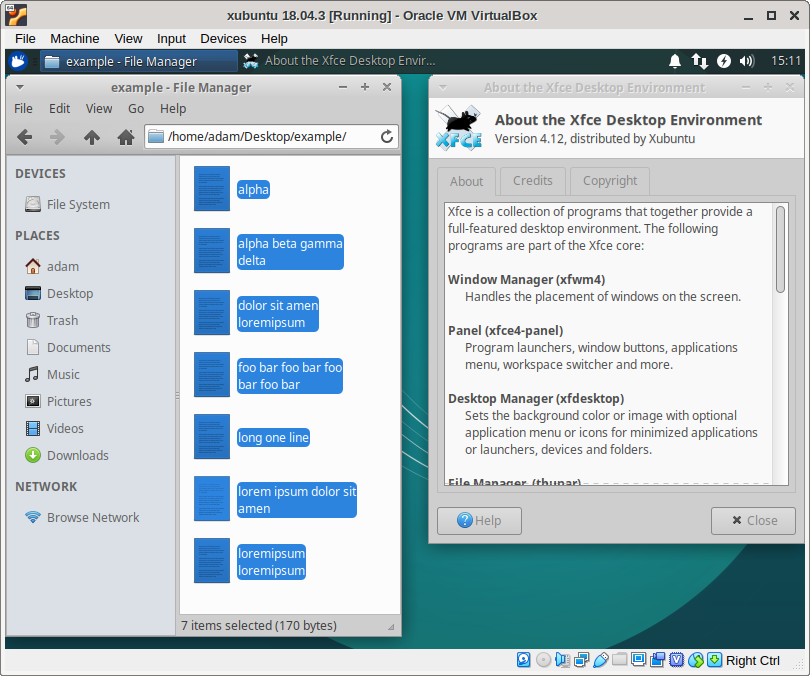Image resolution: width=810 pixels, height=676 pixels.
Task: Close the About dialog with Close button
Action: (x=753, y=520)
